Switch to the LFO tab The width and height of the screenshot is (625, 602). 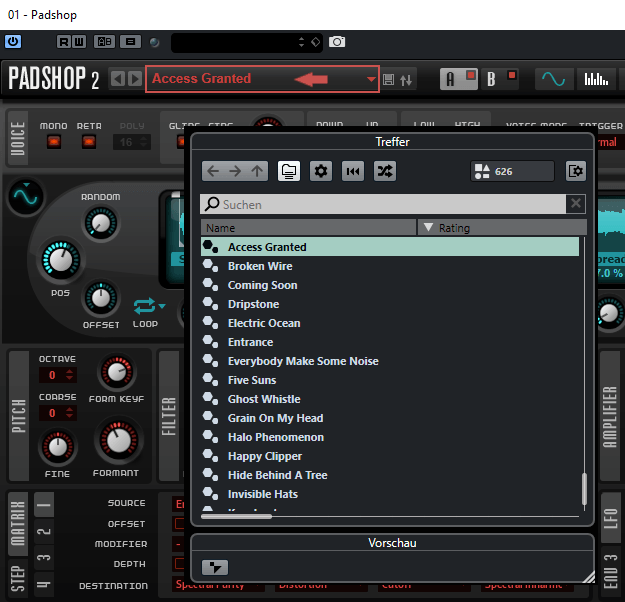610,518
